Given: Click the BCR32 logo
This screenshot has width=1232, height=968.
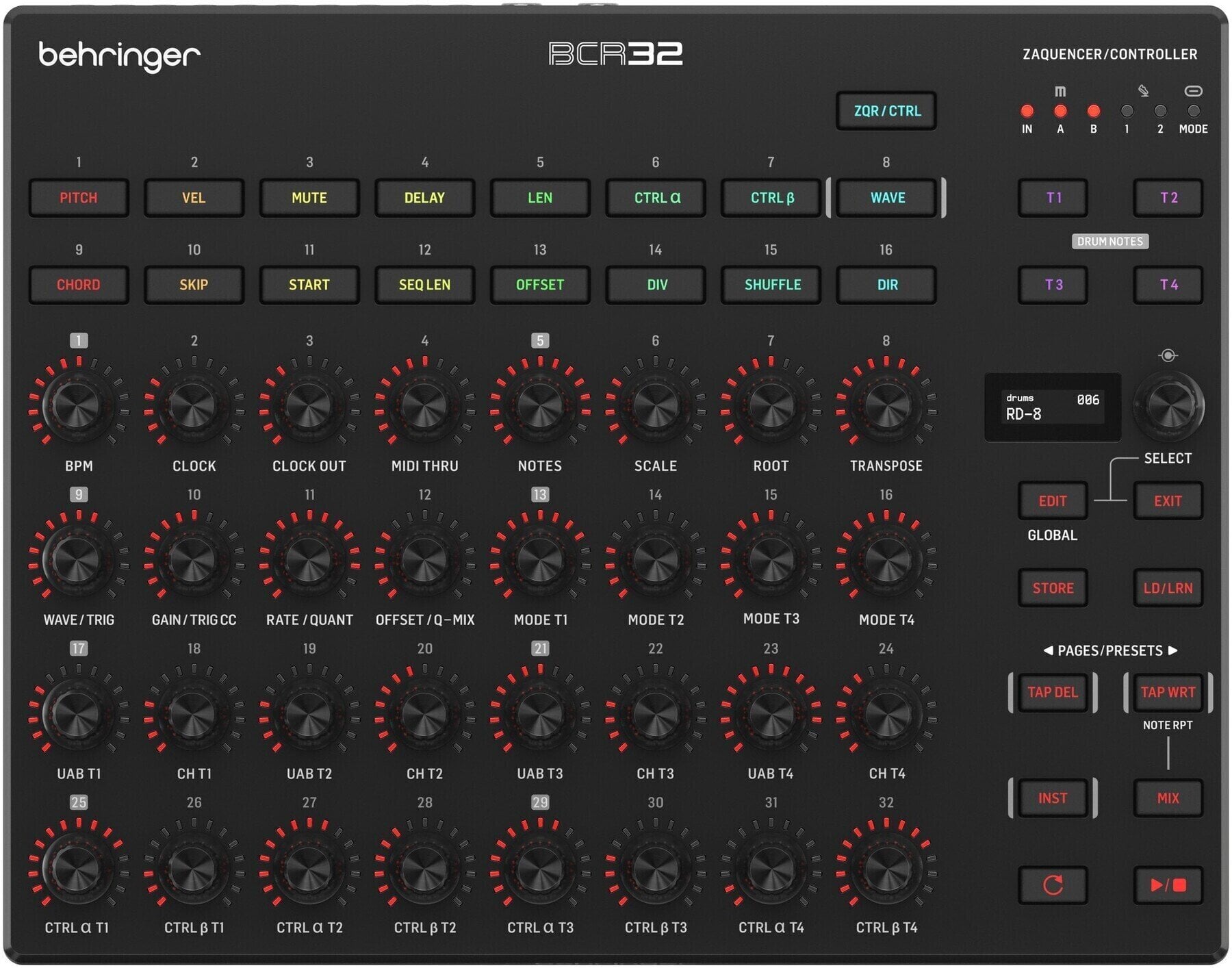Looking at the screenshot, I should (615, 53).
